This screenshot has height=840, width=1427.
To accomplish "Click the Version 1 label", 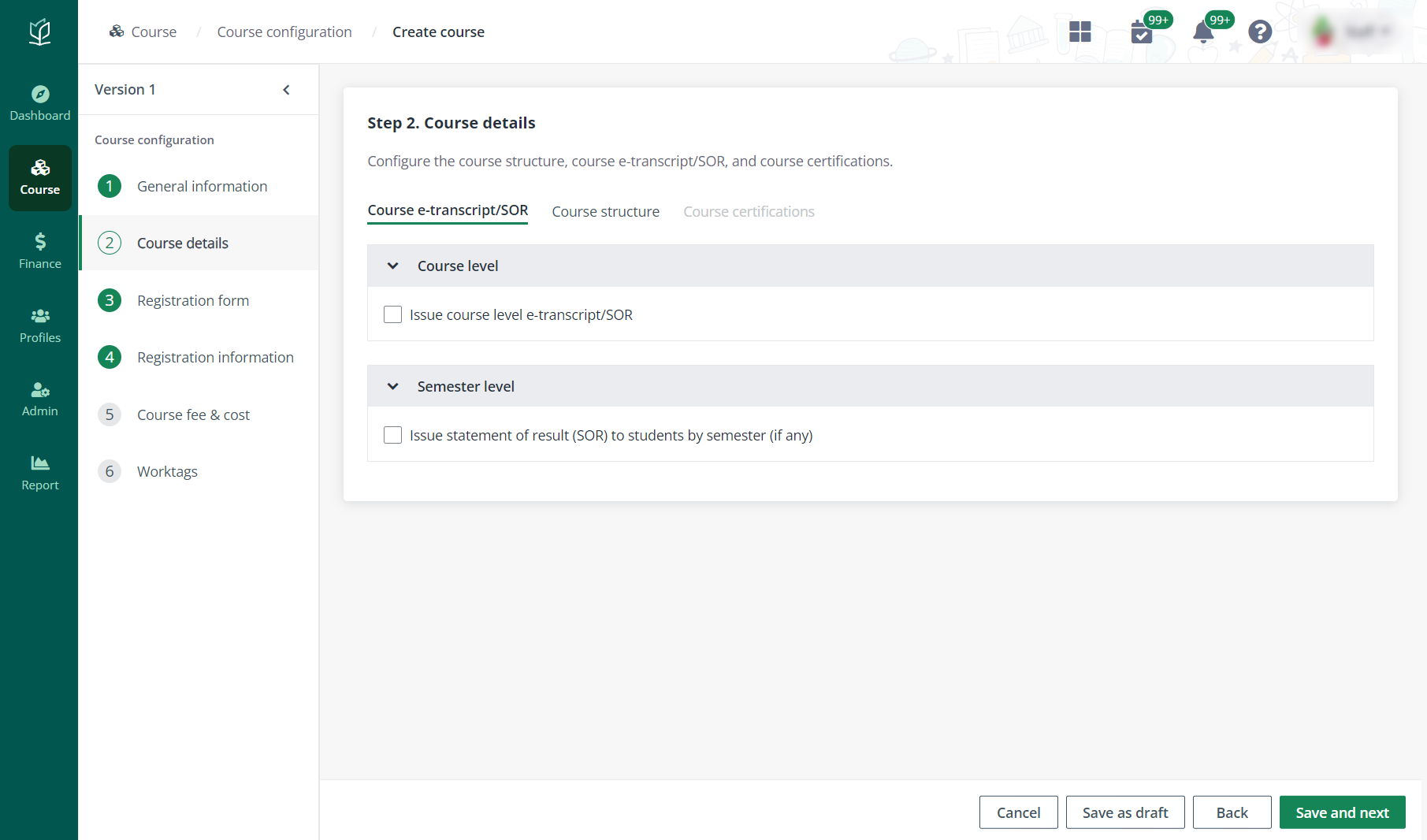I will [124, 90].
